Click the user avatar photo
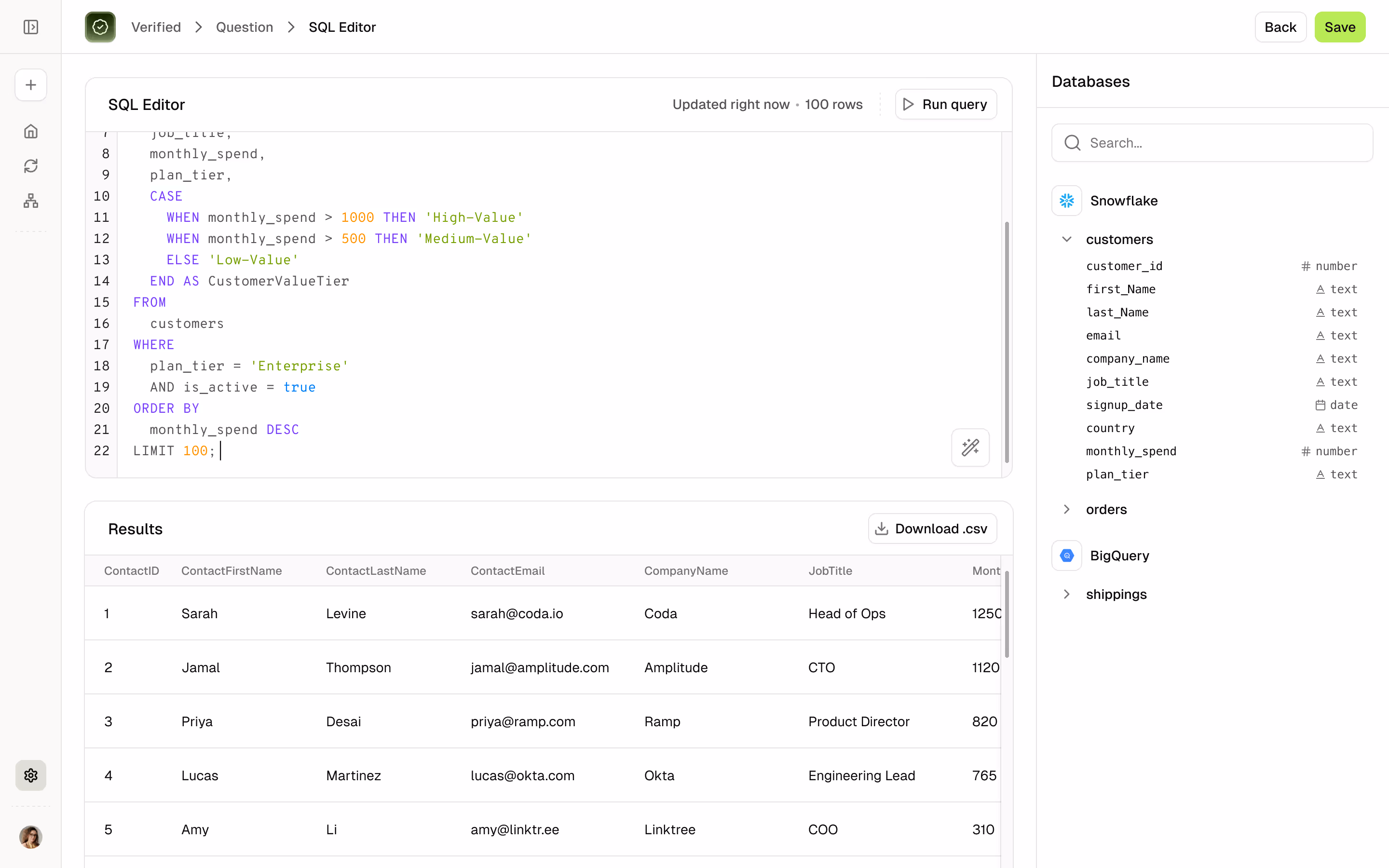 (x=31, y=837)
